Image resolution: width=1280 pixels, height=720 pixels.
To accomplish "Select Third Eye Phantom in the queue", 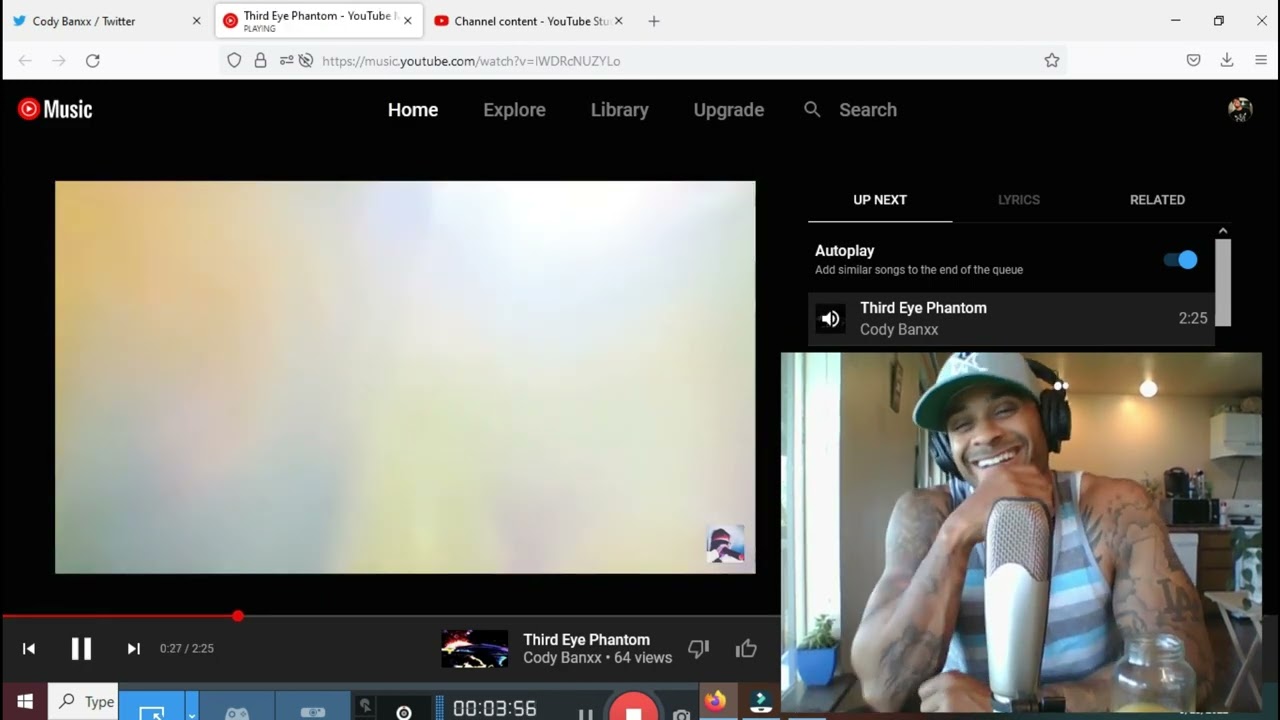I will pos(1011,319).
